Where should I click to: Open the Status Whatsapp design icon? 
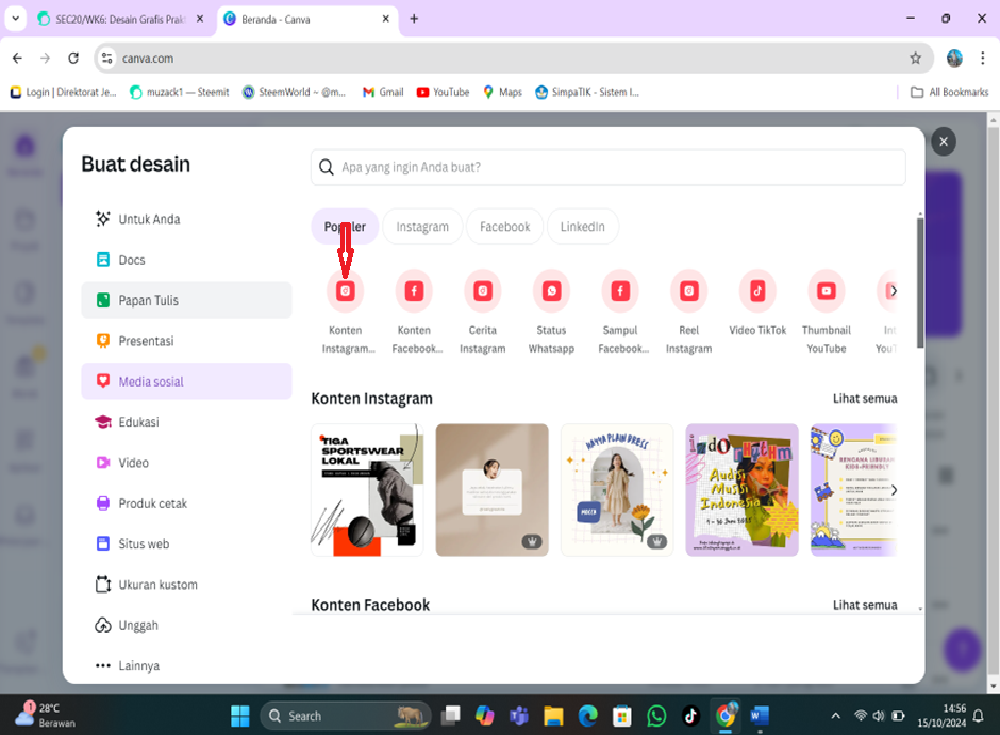(x=552, y=291)
